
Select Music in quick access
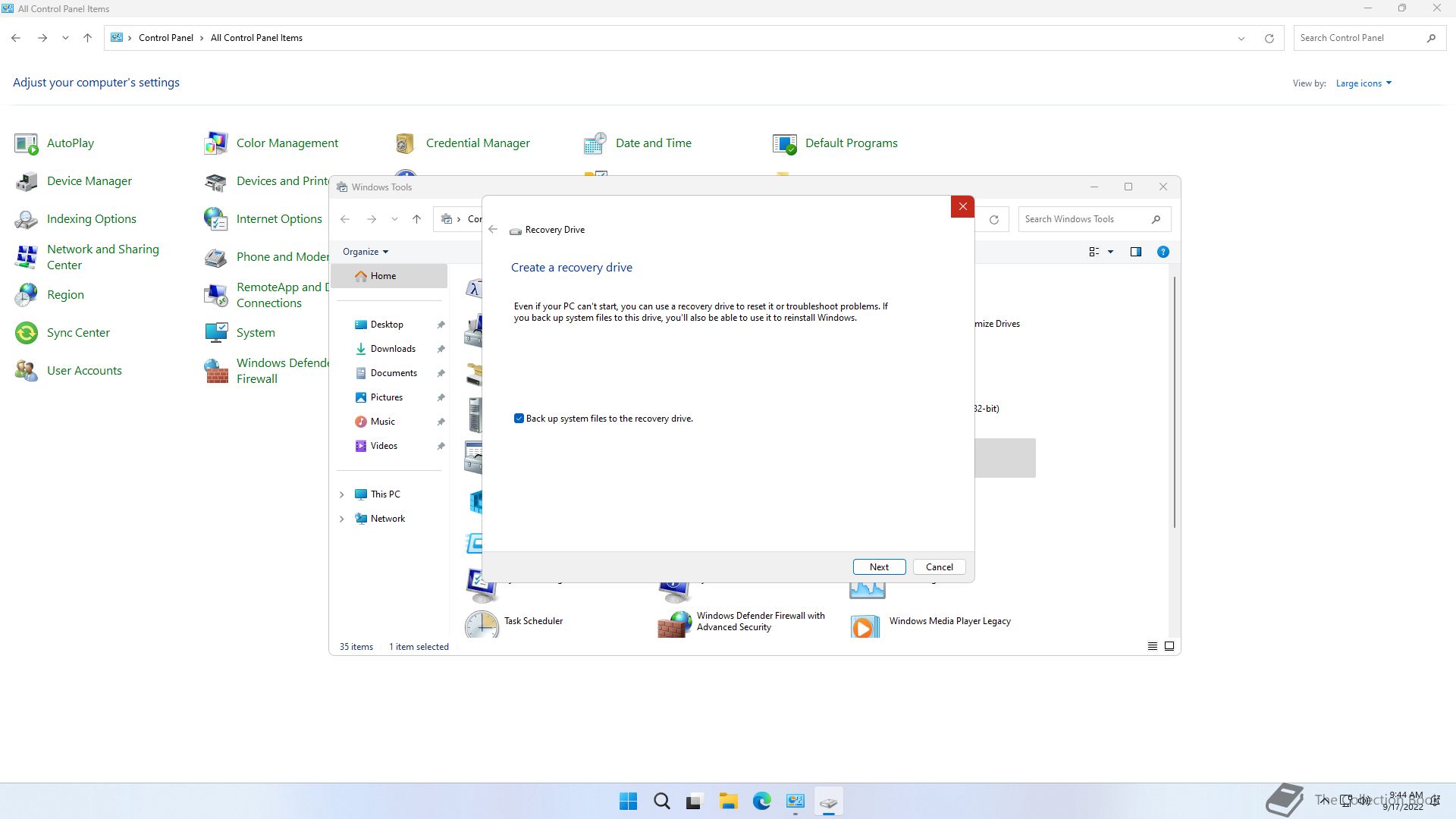tap(383, 422)
